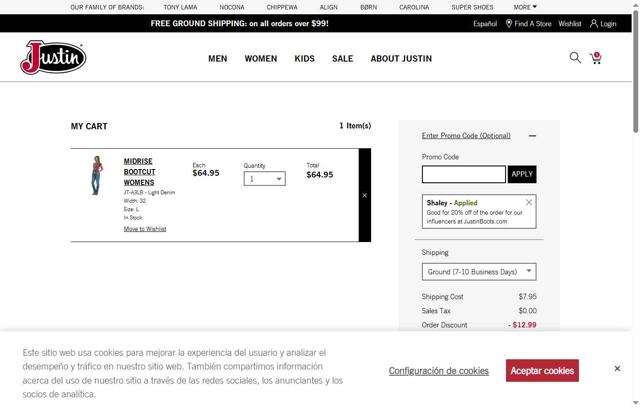The image size is (640, 408).
Task: Click the Sales Tax value $0.00
Action: 527,310
